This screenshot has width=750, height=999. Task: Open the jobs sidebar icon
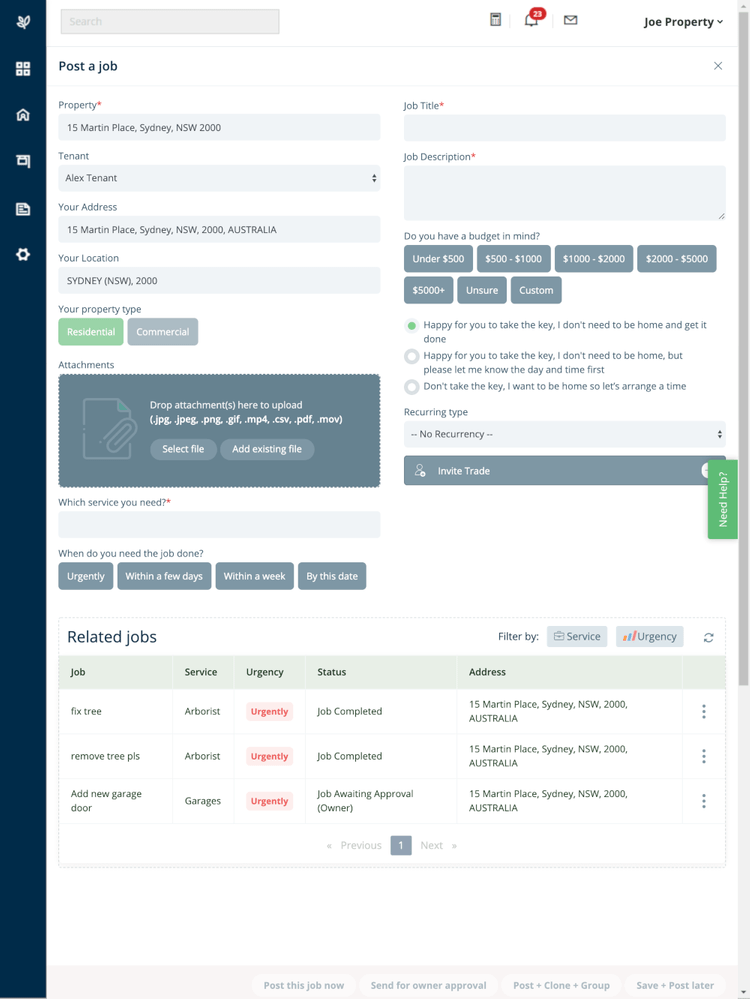click(23, 161)
